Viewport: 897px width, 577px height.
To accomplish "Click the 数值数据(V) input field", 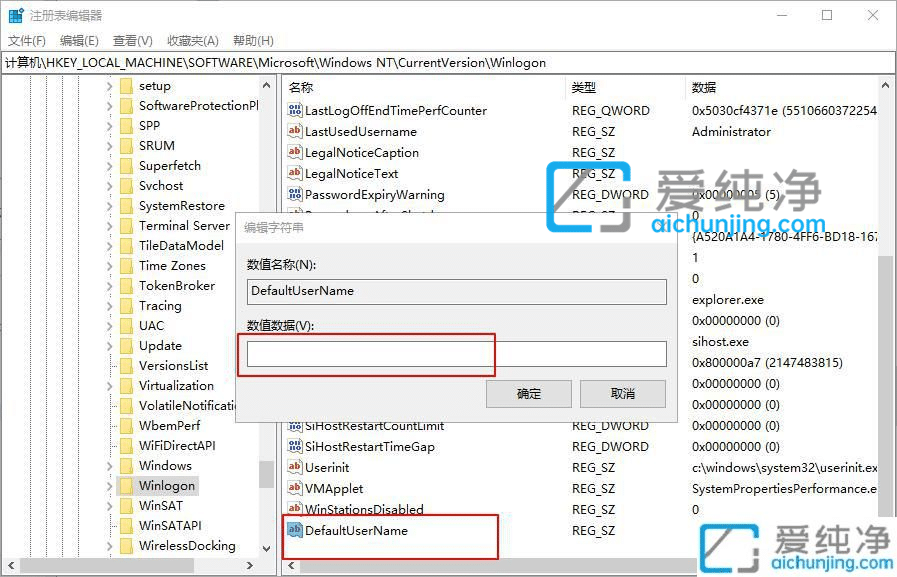I will [x=457, y=354].
